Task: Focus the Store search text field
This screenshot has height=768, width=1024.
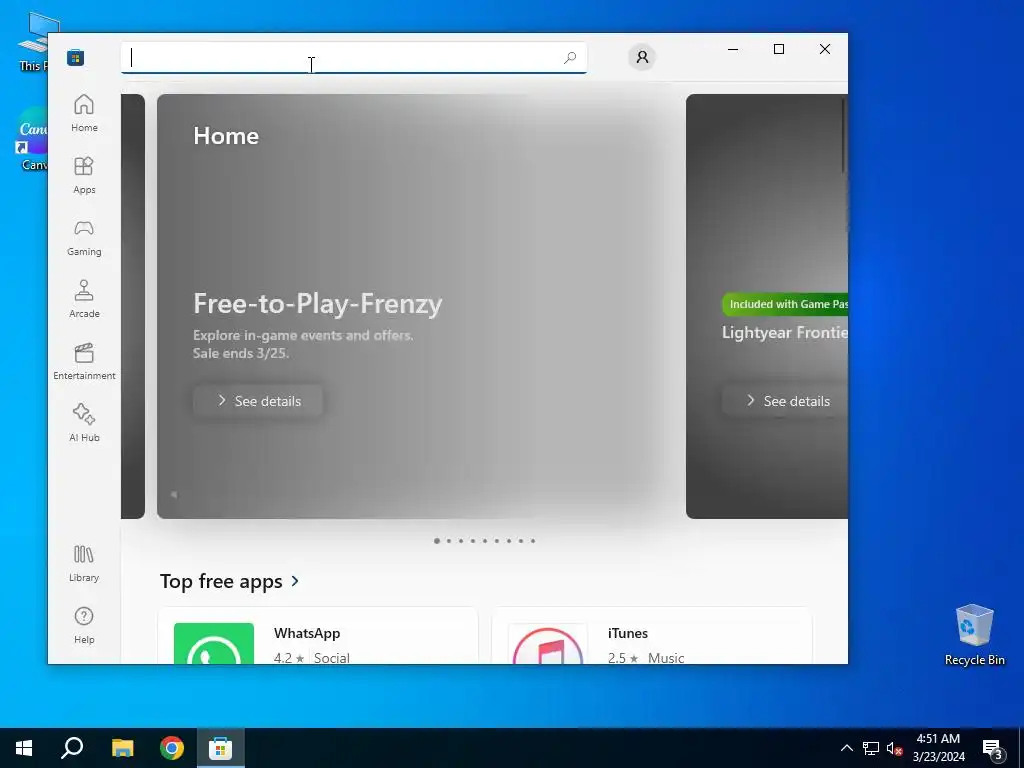Action: click(353, 57)
